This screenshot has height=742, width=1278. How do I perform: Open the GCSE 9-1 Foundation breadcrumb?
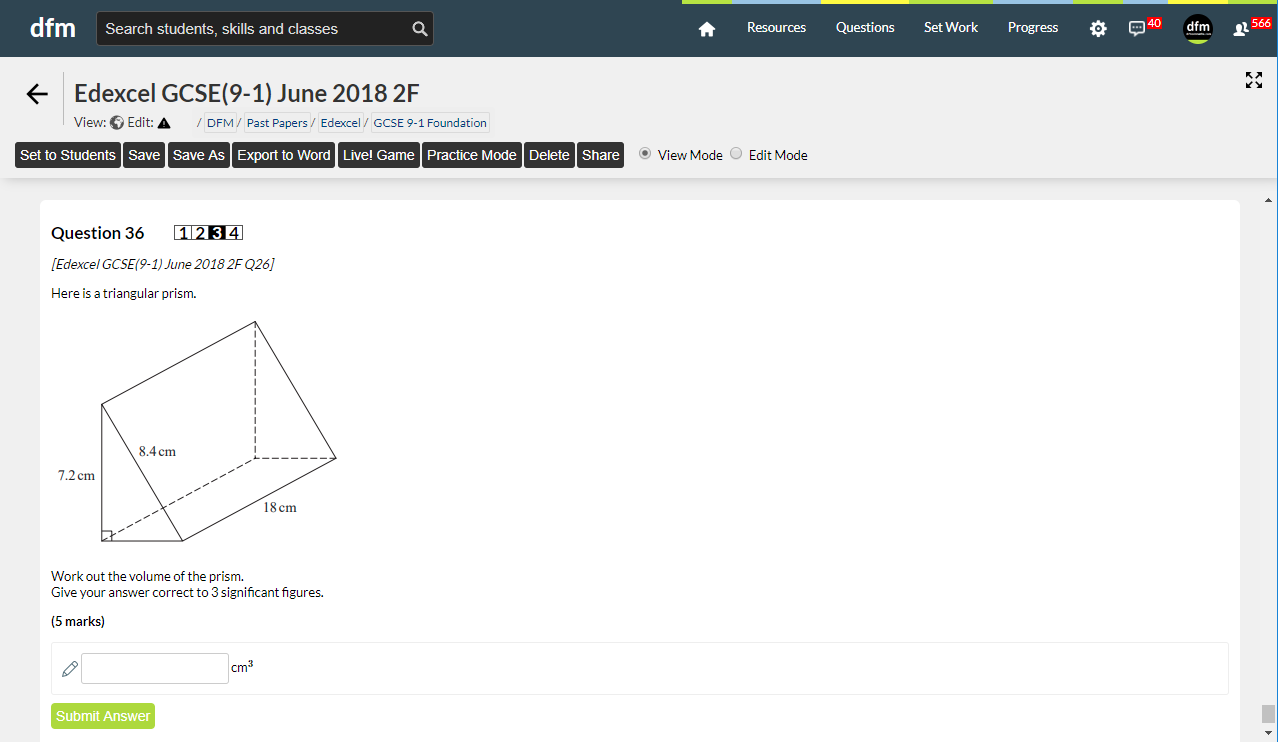click(430, 123)
